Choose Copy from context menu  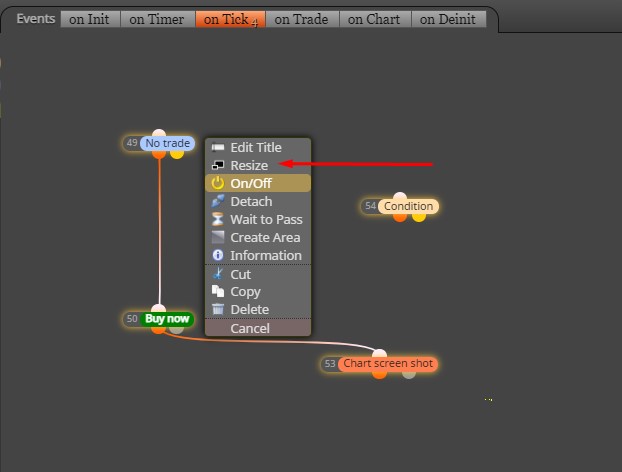[x=258, y=292]
